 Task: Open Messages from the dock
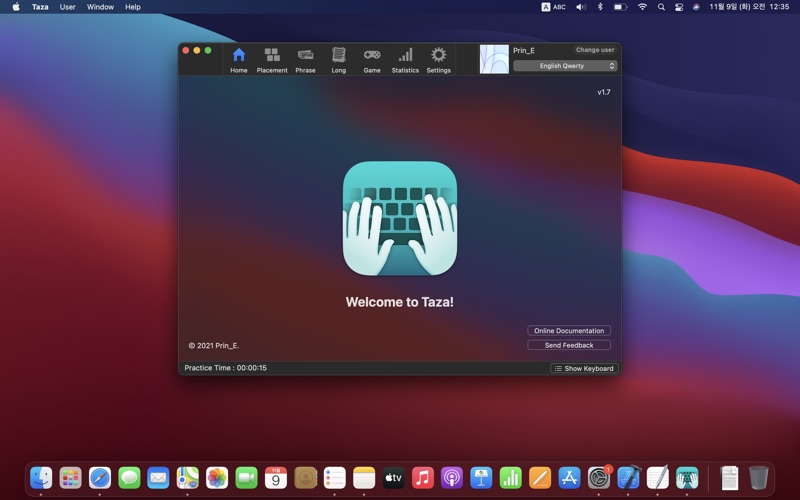coord(129,478)
